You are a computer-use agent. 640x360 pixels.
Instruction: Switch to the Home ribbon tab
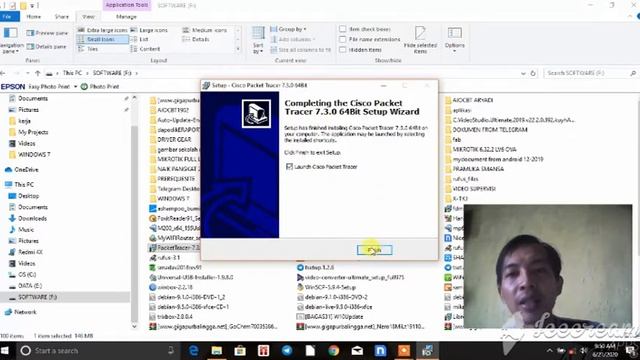[x=33, y=17]
